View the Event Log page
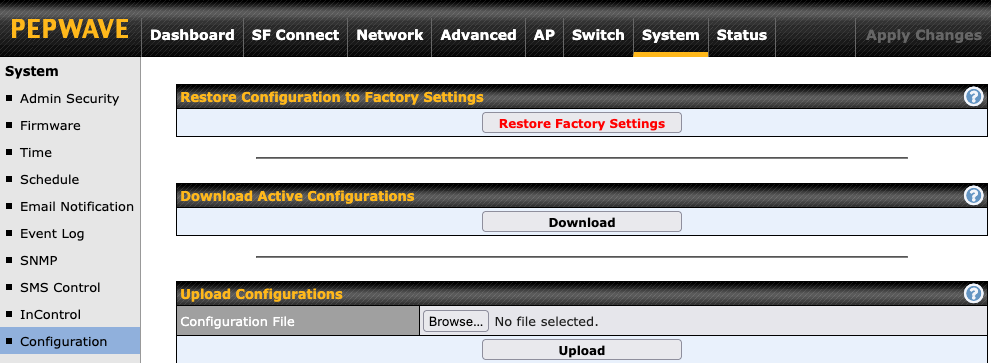Viewport: 991px width, 363px height. tap(52, 234)
